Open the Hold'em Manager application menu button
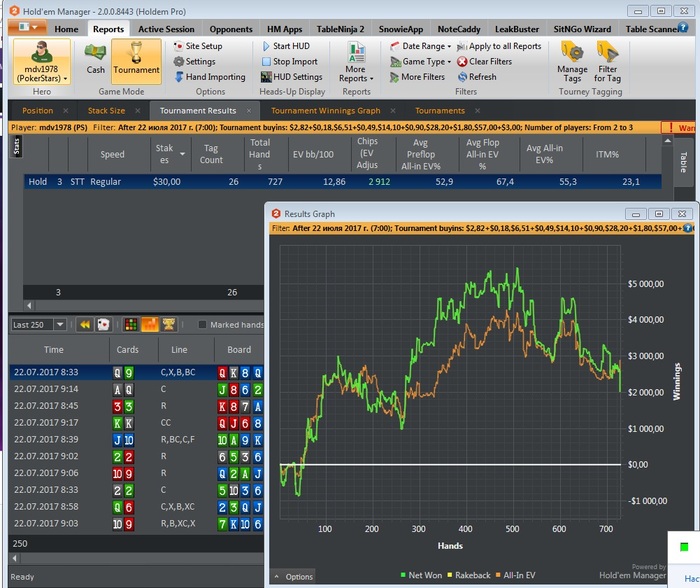 click(x=28, y=27)
